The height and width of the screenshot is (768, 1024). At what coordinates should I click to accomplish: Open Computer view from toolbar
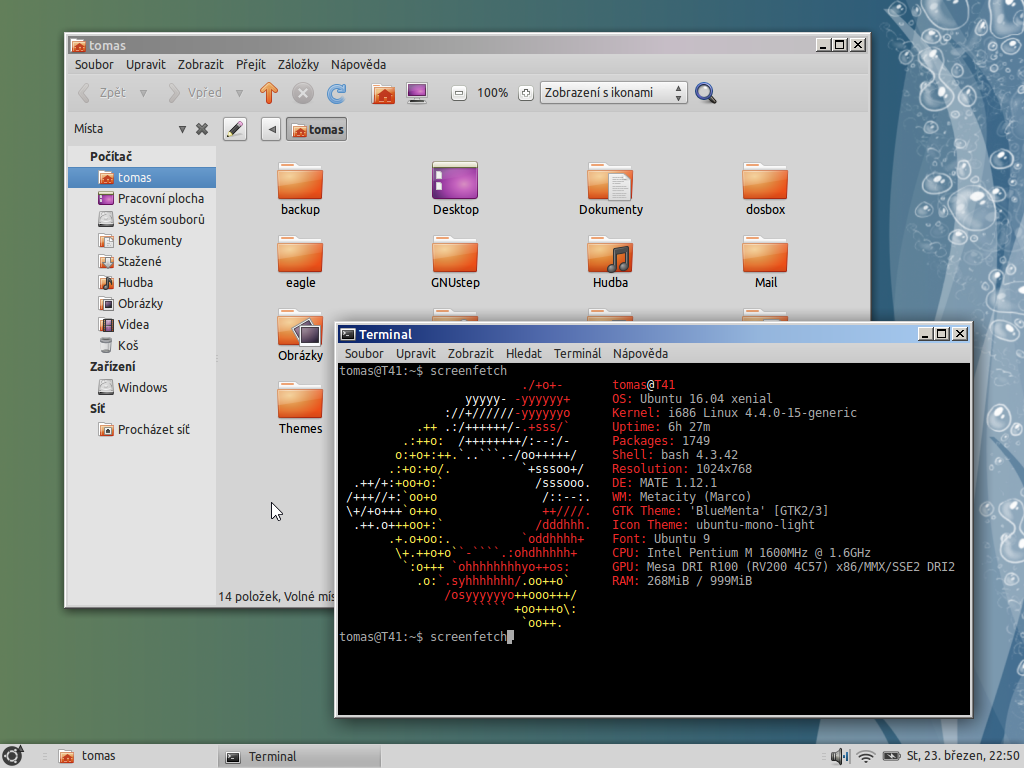pyautogui.click(x=417, y=93)
